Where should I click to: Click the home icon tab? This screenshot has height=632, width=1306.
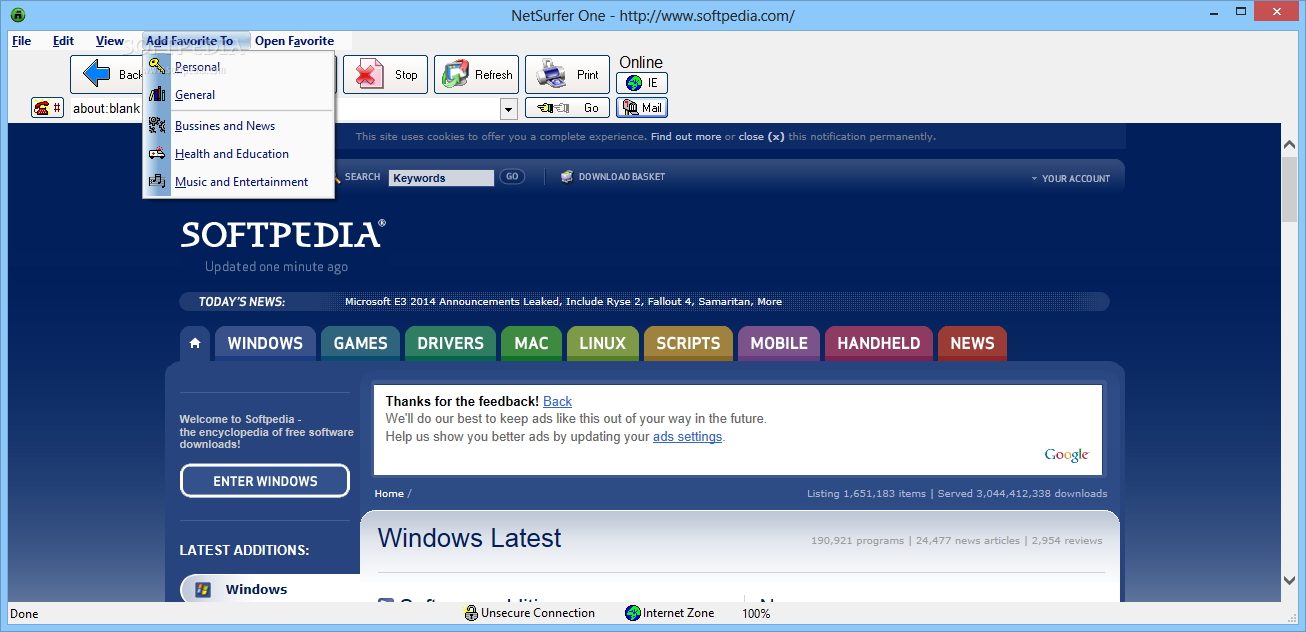pos(195,343)
